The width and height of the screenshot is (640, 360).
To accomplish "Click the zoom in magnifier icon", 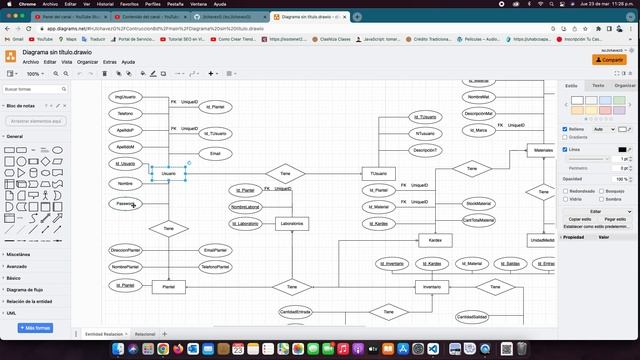I will pyautogui.click(x=56, y=74).
